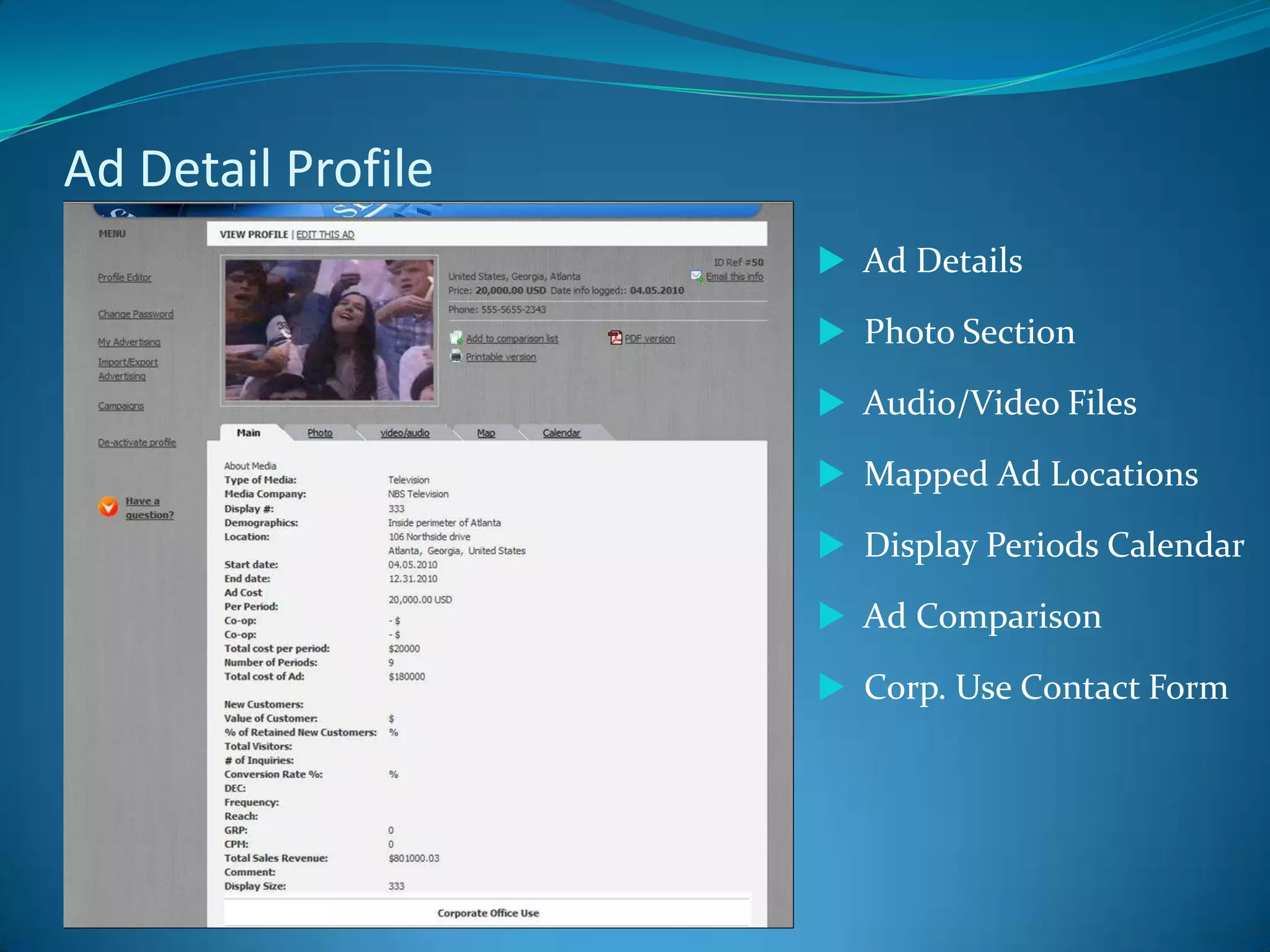1270x952 pixels.
Task: Click the EDIT THIS AD link
Action: coord(326,234)
